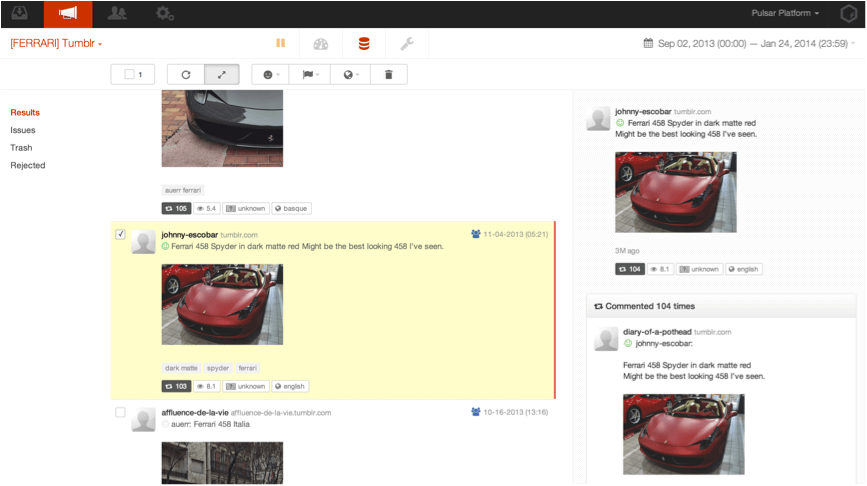Open the users group icon in top bar

tap(117, 14)
